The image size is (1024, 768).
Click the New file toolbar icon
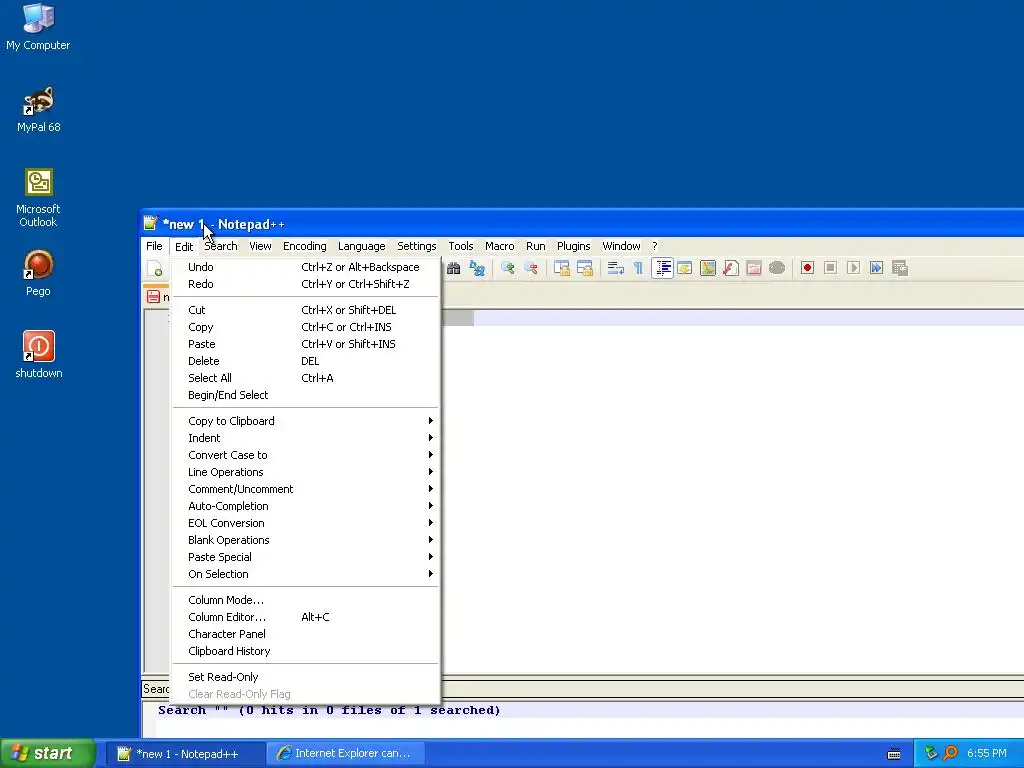(x=155, y=268)
